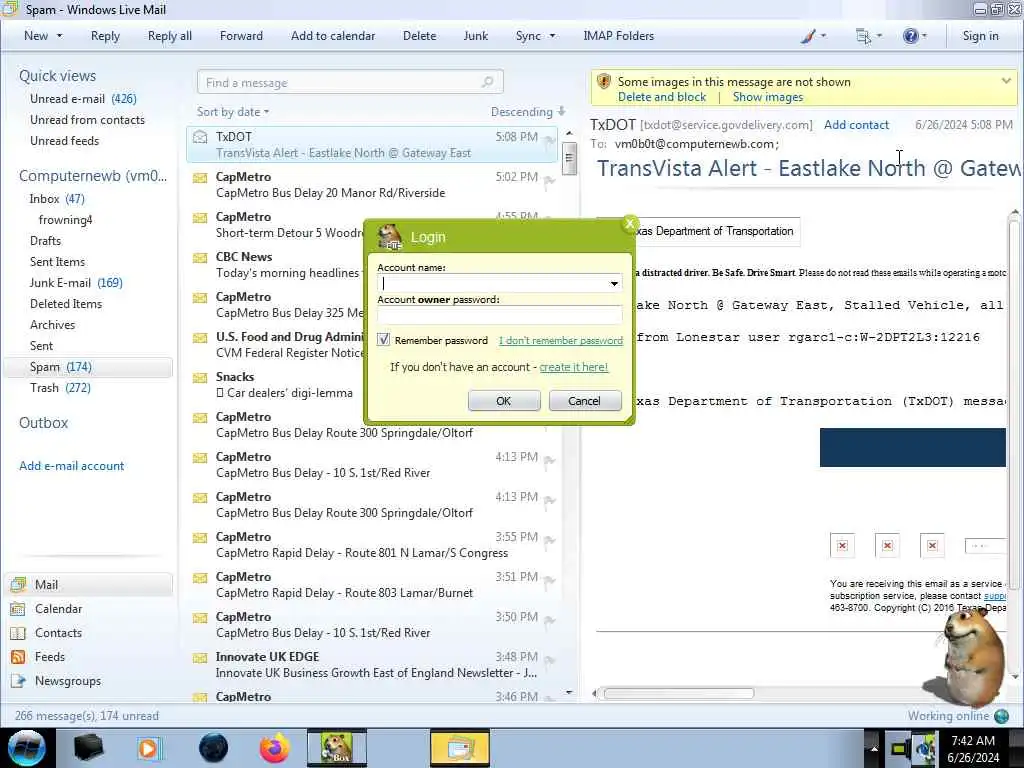Expand the New button dropdown arrow
This screenshot has width=1024, height=768.
click(x=59, y=36)
